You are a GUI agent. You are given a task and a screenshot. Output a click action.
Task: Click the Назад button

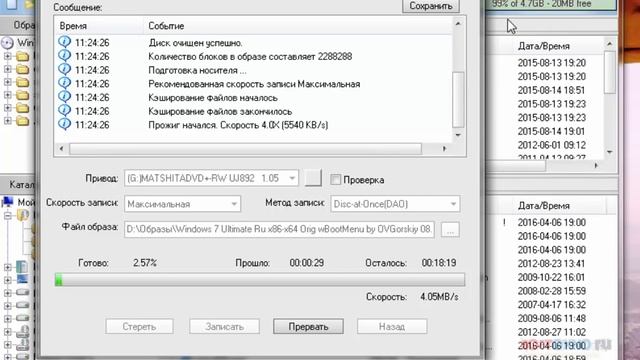(x=392, y=327)
